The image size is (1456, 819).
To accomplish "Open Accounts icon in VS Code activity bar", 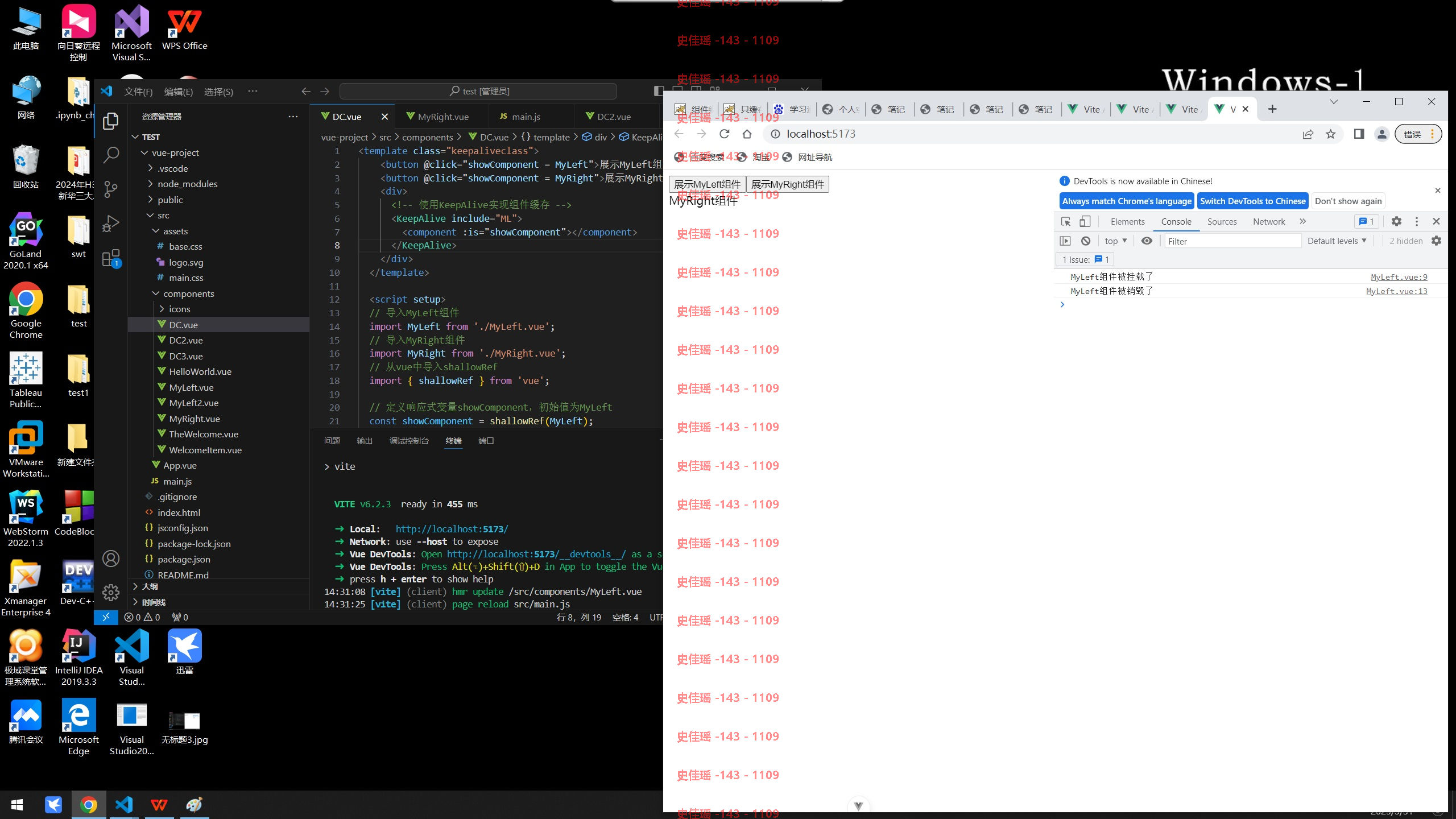I will [x=111, y=559].
